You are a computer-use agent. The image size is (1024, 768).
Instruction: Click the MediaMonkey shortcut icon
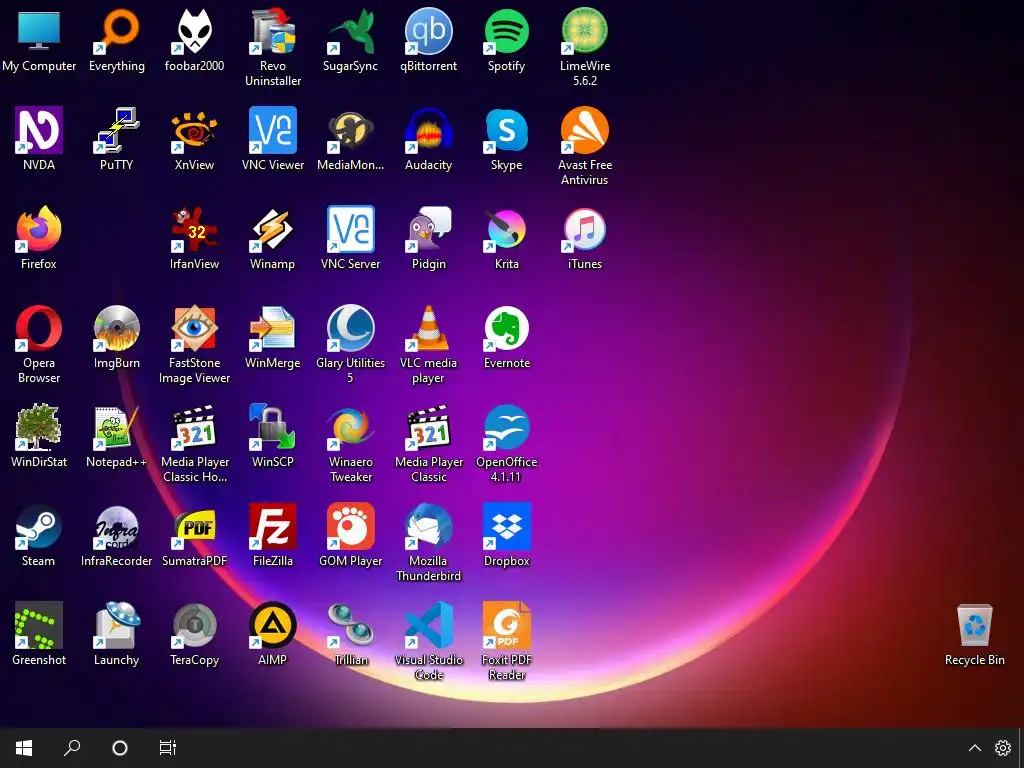tap(351, 131)
